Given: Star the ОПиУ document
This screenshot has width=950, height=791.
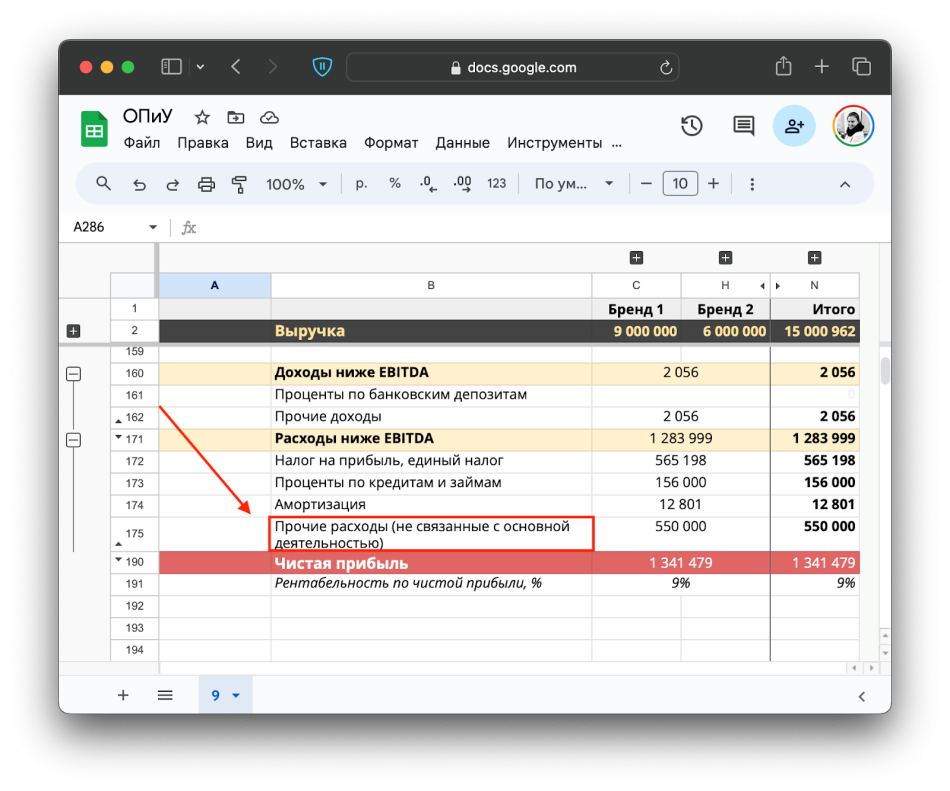Looking at the screenshot, I should point(202,117).
